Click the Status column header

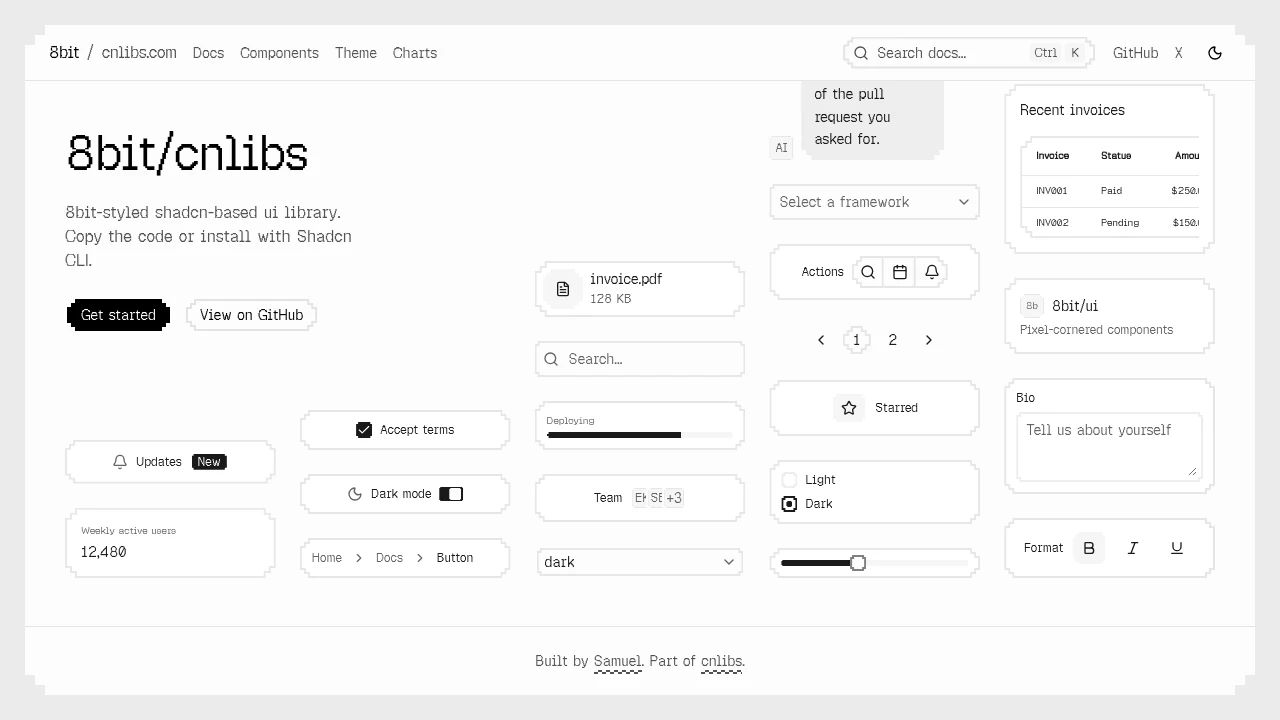pyautogui.click(x=1116, y=156)
